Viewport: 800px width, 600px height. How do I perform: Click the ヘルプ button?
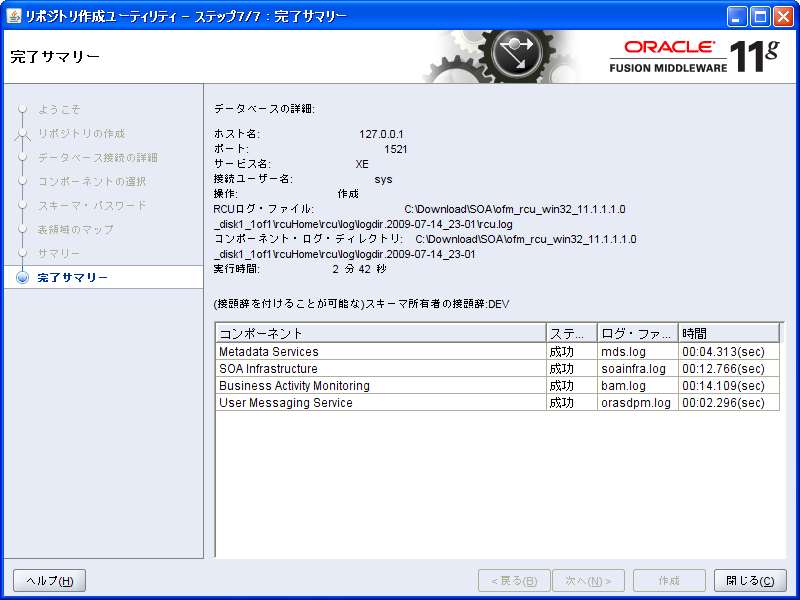pos(48,580)
